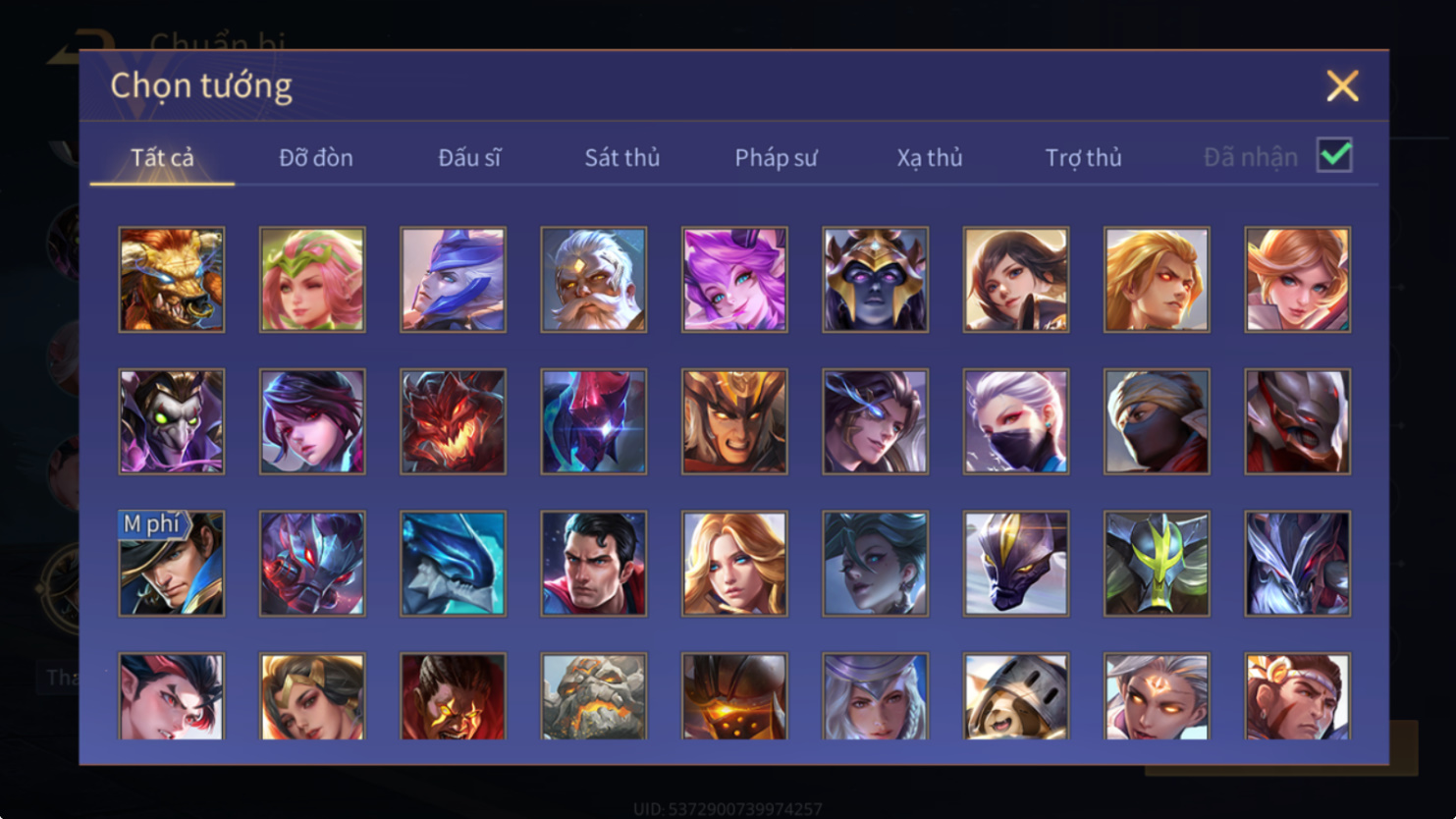Pick the masked white-haired ninja girl hero
This screenshot has width=1456, height=819.
pos(1016,421)
